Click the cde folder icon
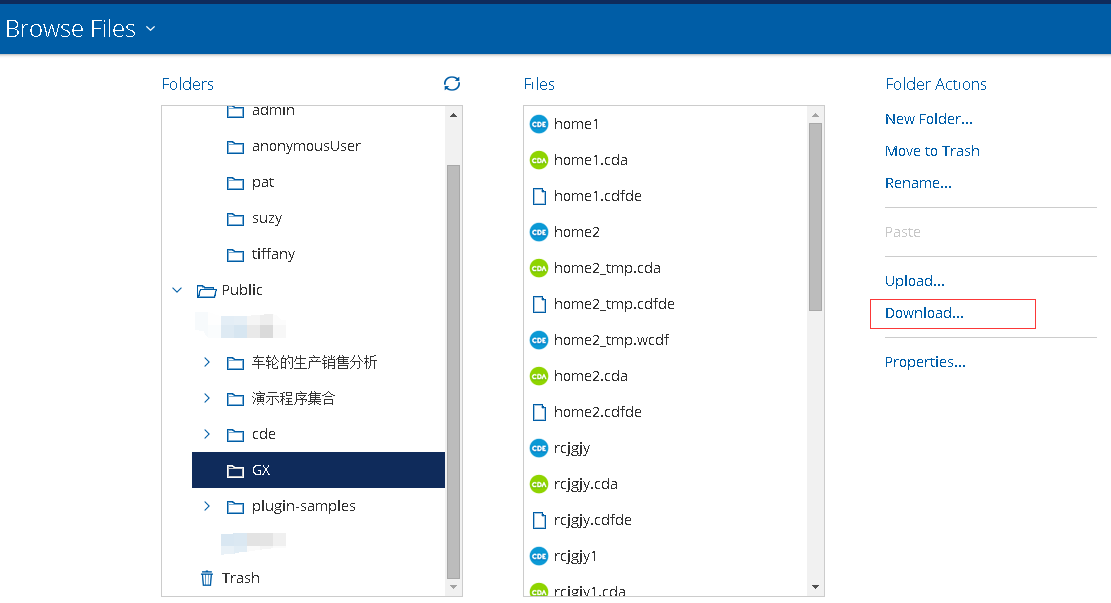Image resolution: width=1111 pixels, height=603 pixels. coord(235,434)
